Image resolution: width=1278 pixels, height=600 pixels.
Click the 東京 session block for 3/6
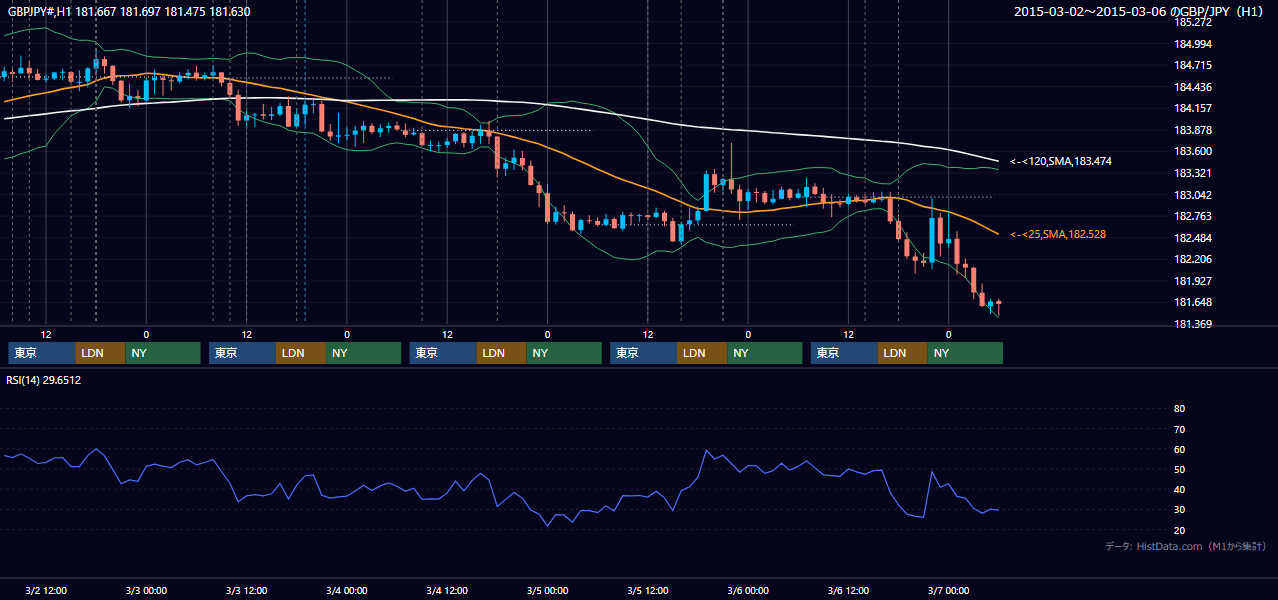tap(844, 353)
